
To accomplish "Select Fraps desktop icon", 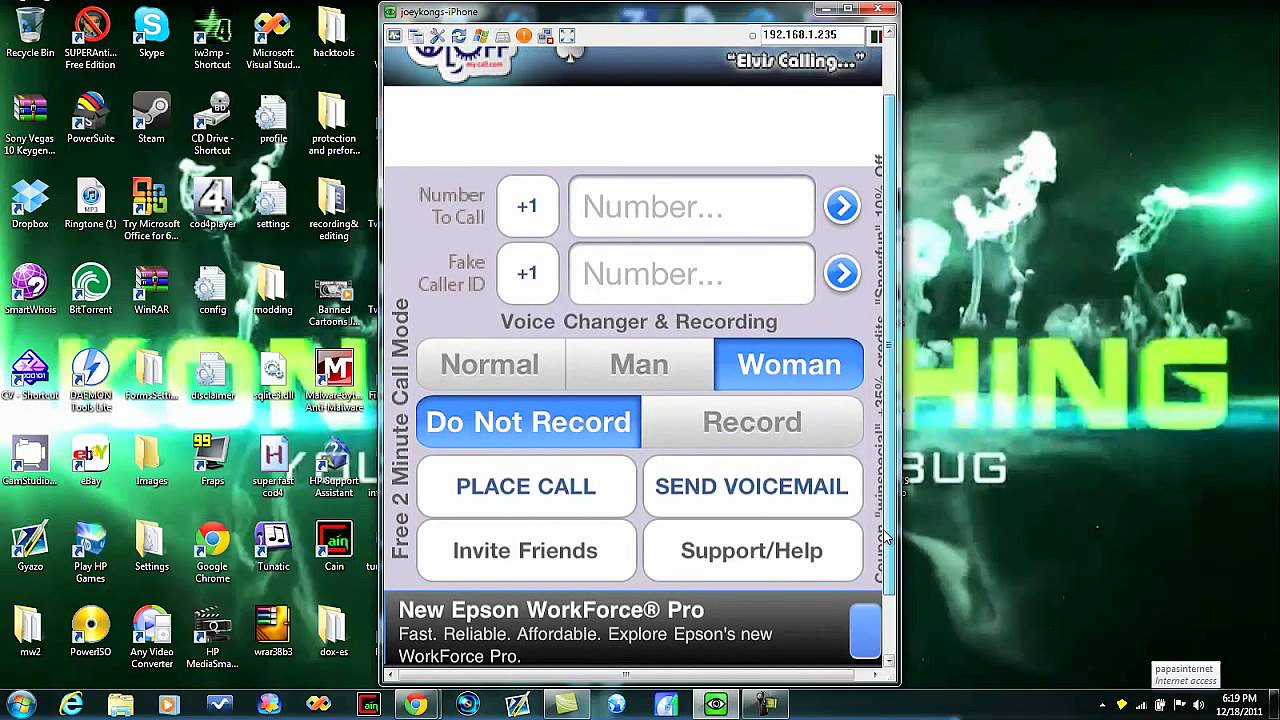I will (x=212, y=461).
